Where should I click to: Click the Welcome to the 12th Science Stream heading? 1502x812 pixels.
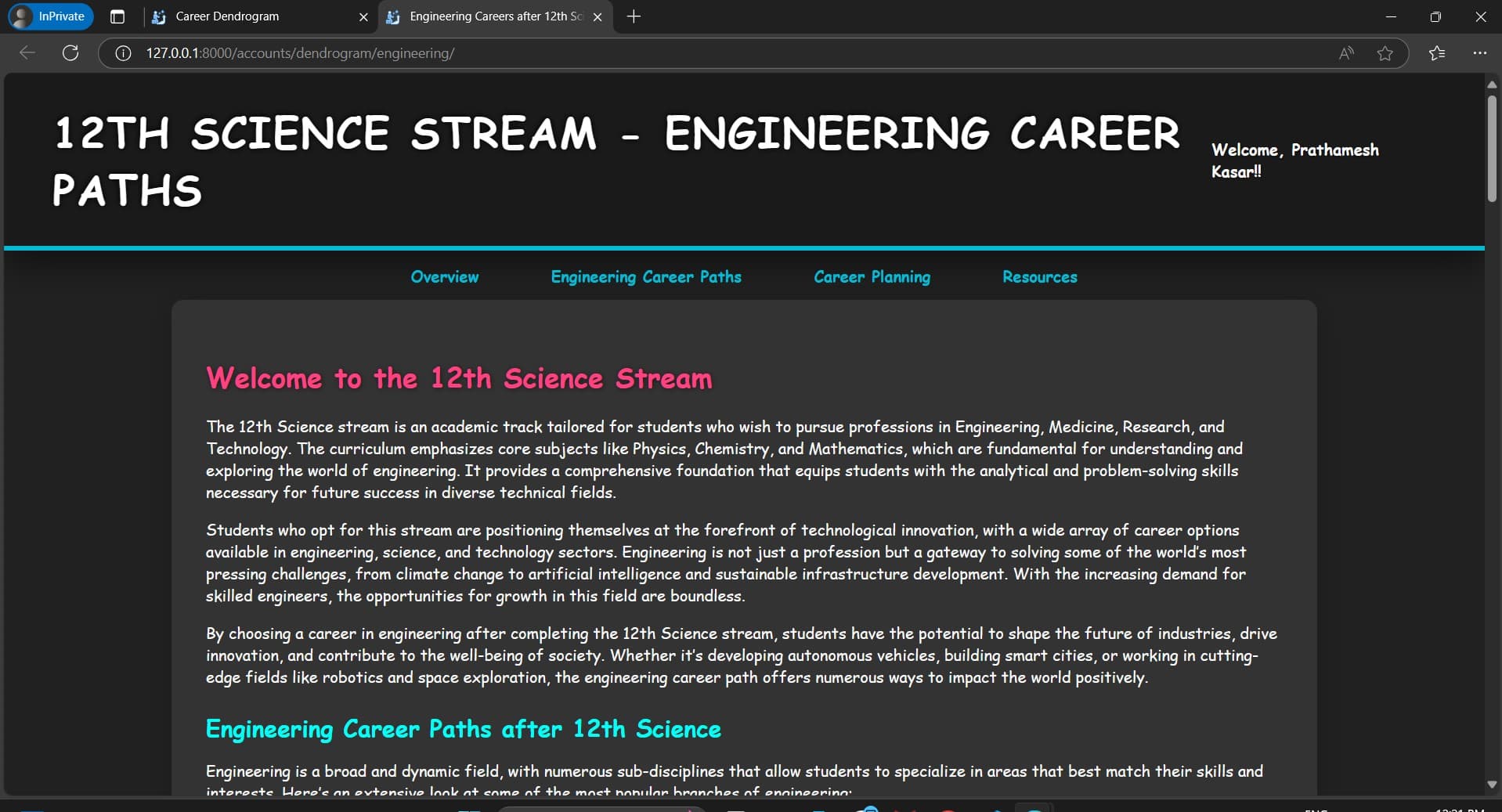click(459, 378)
